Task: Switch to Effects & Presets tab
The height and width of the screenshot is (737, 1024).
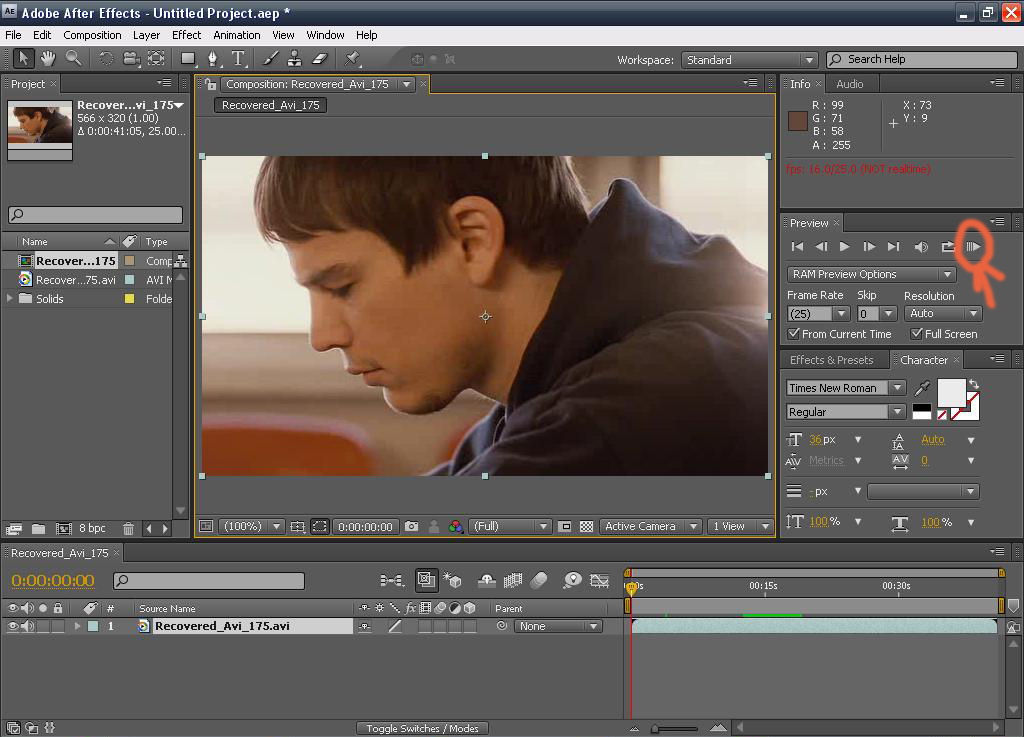Action: (831, 360)
